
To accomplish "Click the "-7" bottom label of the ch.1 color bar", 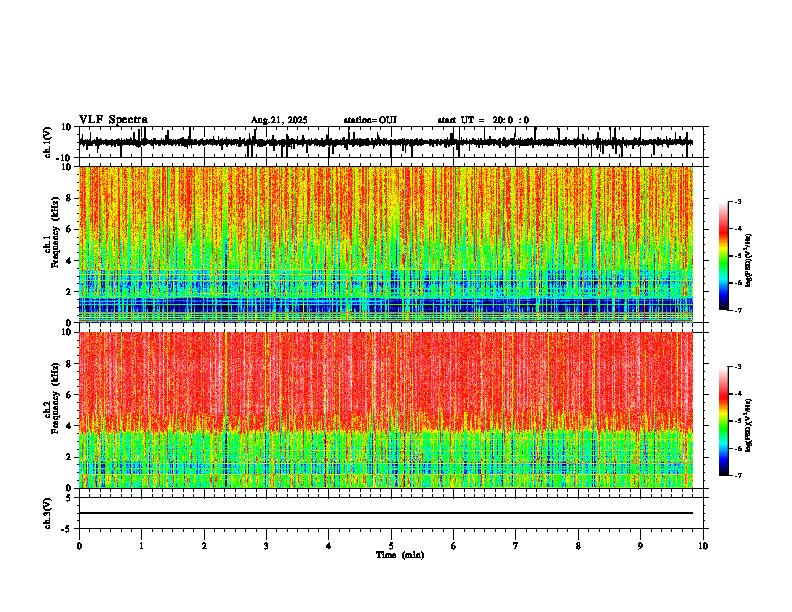I will pos(737,310).
